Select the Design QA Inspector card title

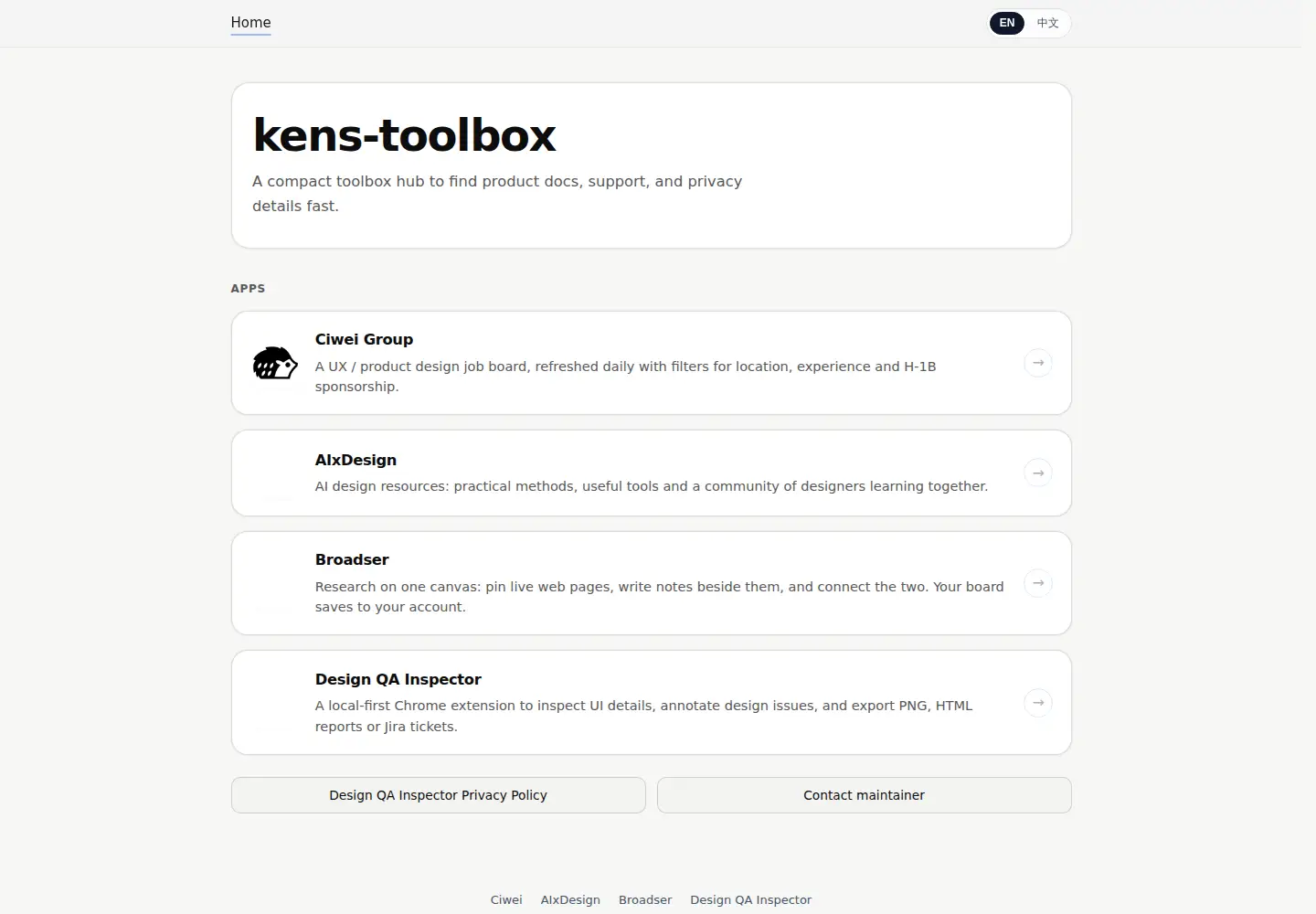[398, 679]
